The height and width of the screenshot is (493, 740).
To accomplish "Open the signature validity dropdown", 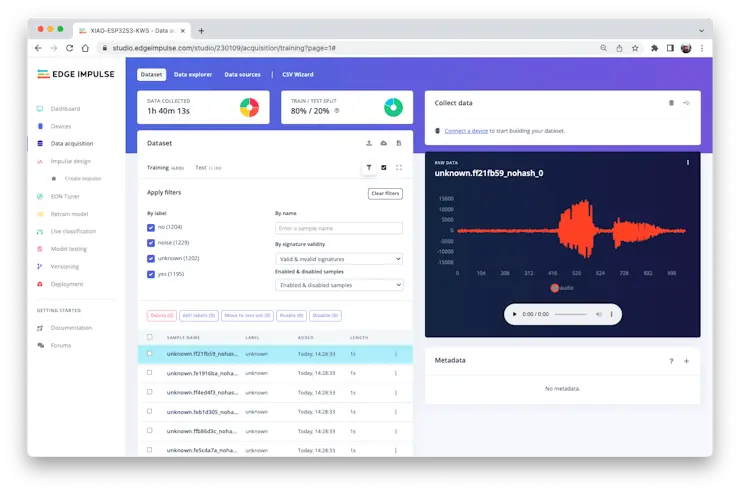I will [338, 259].
